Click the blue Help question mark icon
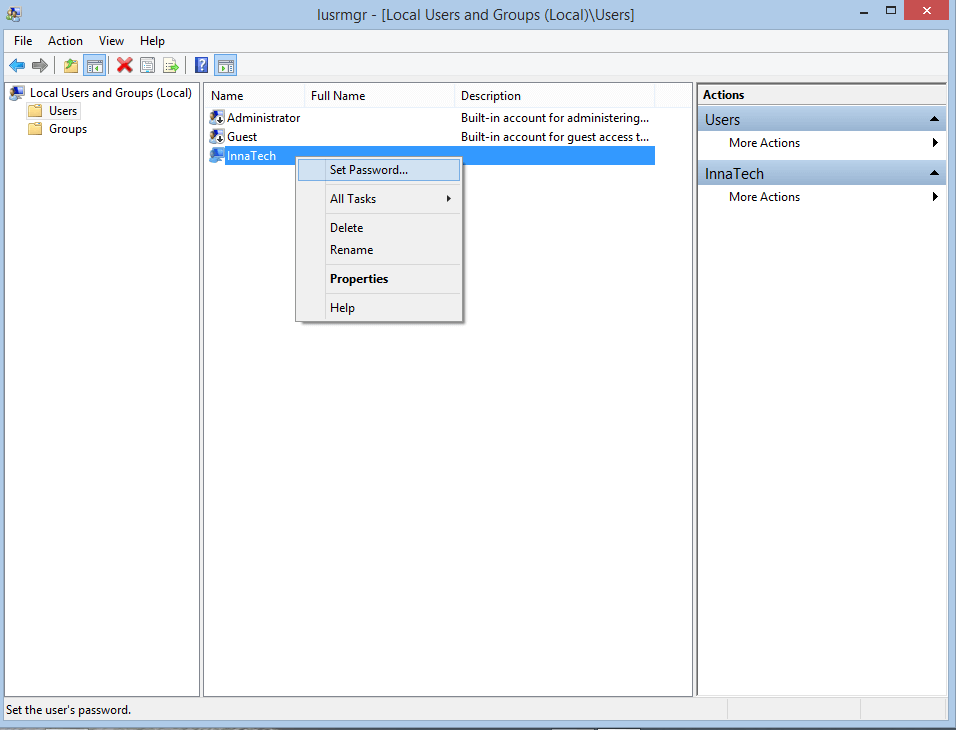The height and width of the screenshot is (730, 956). [x=202, y=66]
